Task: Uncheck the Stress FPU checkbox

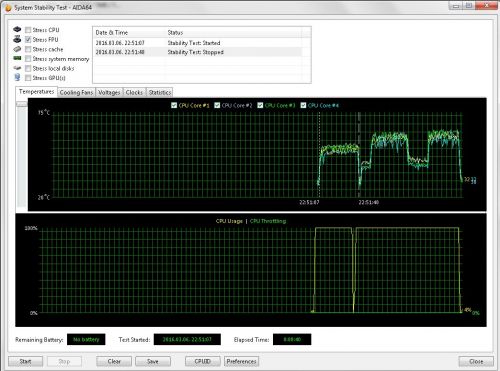Action: [28, 40]
